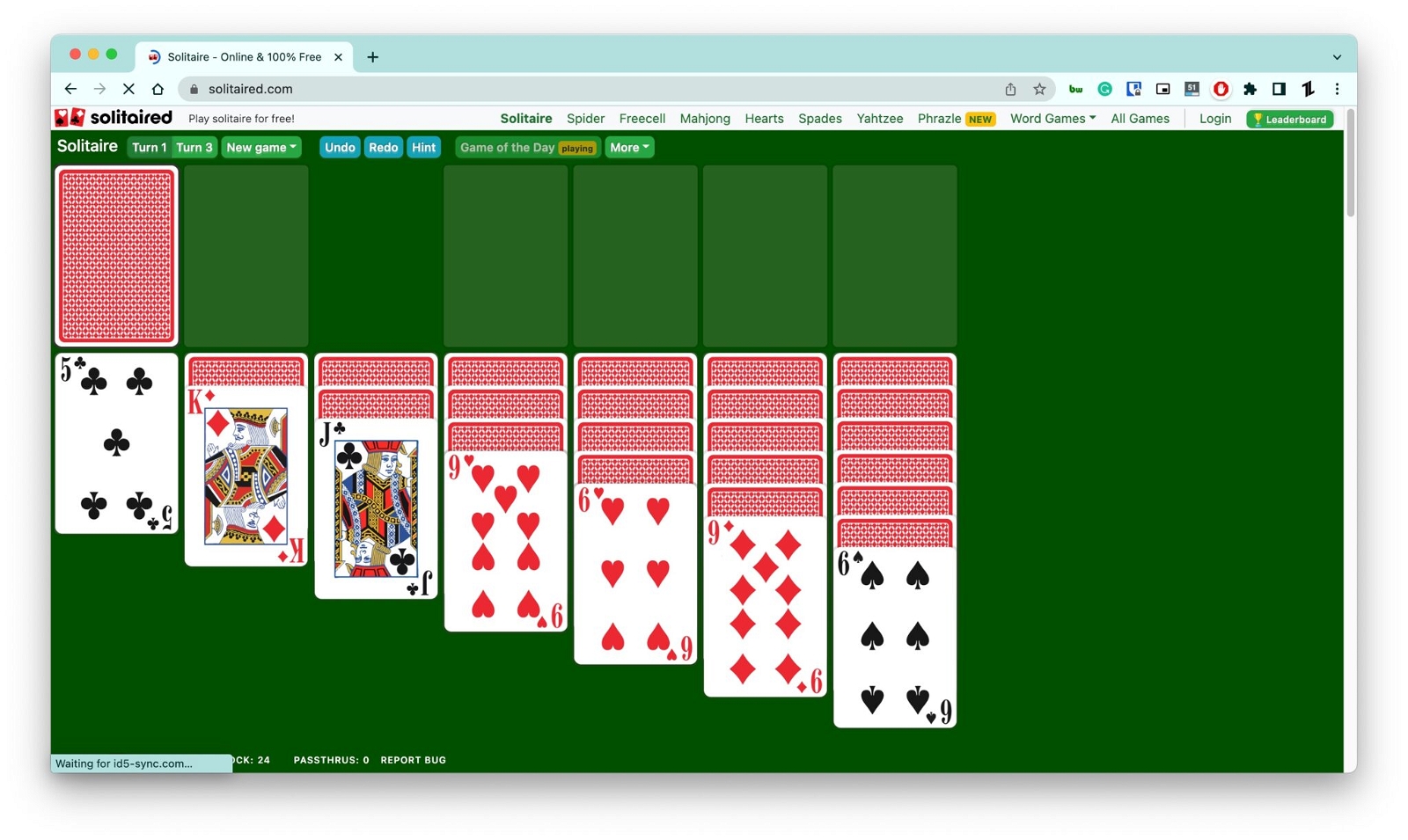This screenshot has height=840, width=1408.
Task: Click the browser home icon
Action: 158,89
